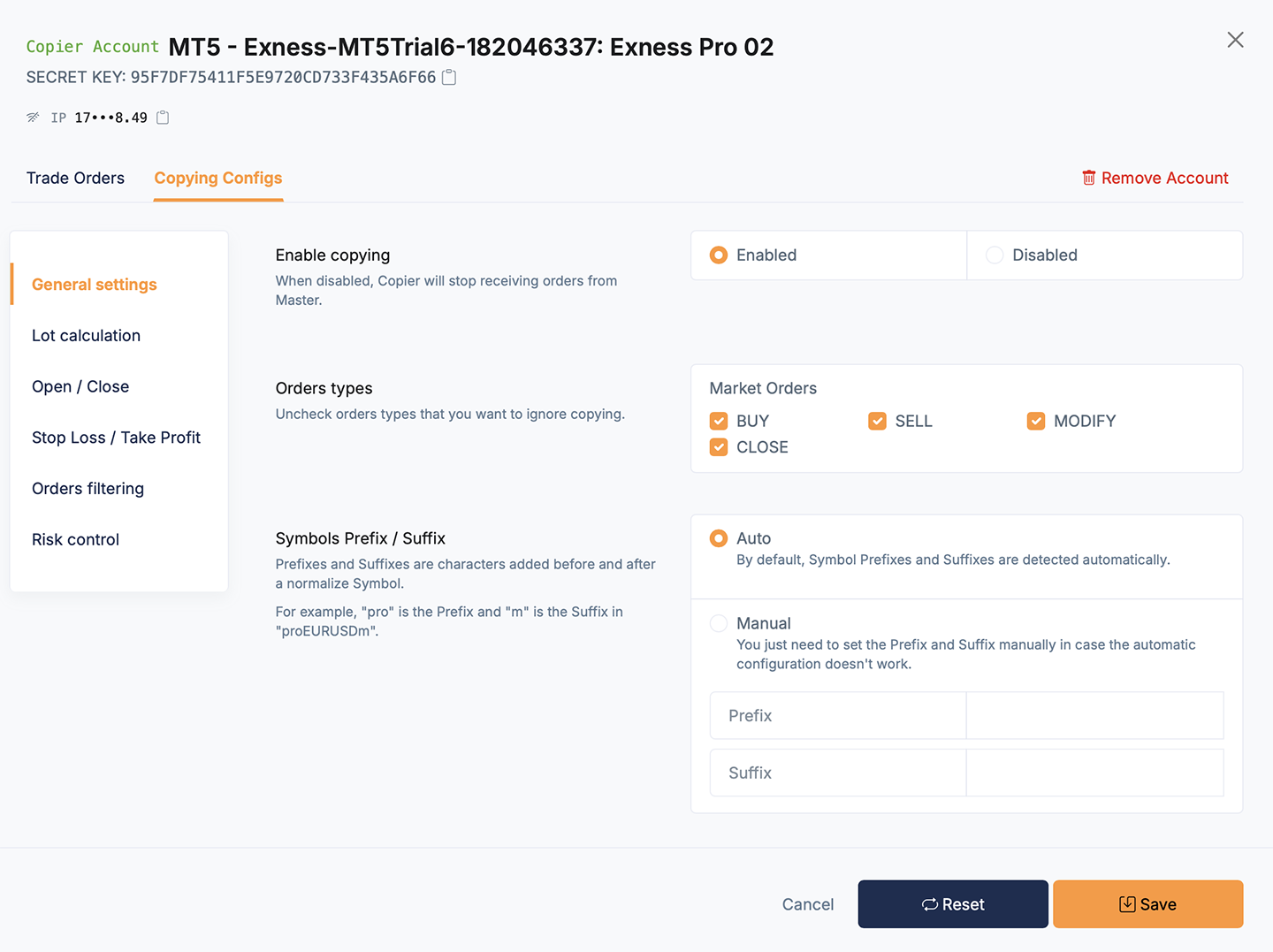The height and width of the screenshot is (952, 1273).
Task: Open the Risk control section
Action: pyautogui.click(x=75, y=539)
